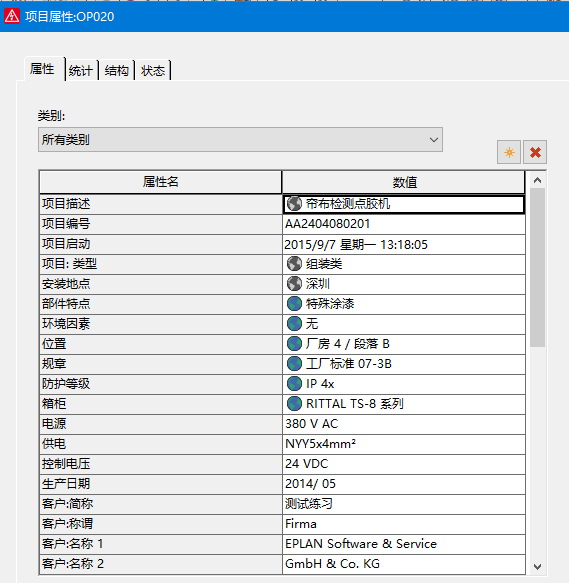Click the new property star icon
The image size is (569, 583).
[x=509, y=152]
